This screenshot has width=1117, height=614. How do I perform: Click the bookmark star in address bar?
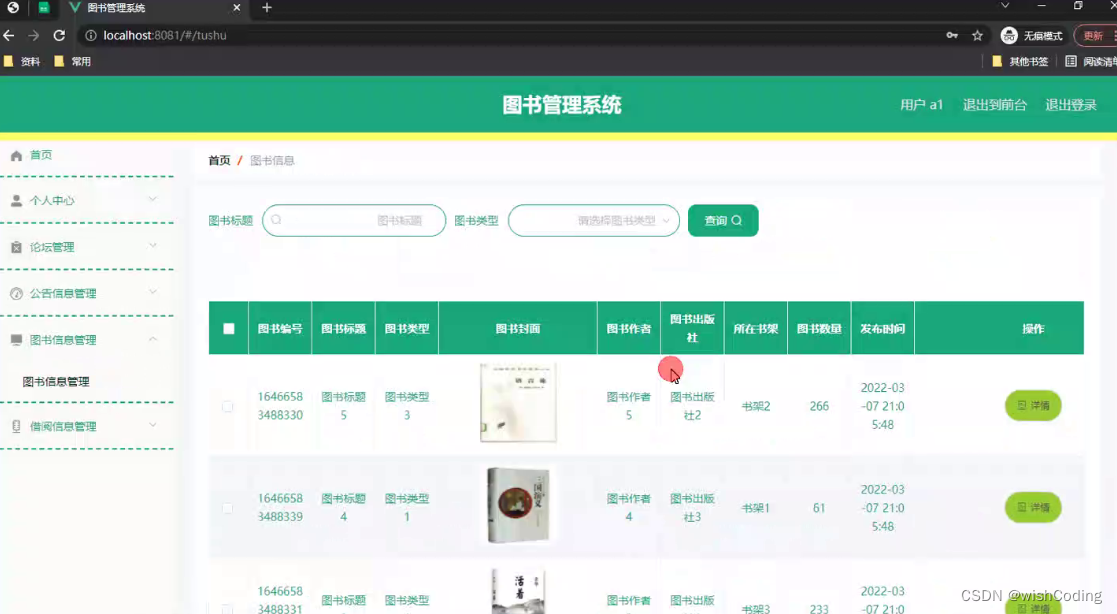pos(976,34)
